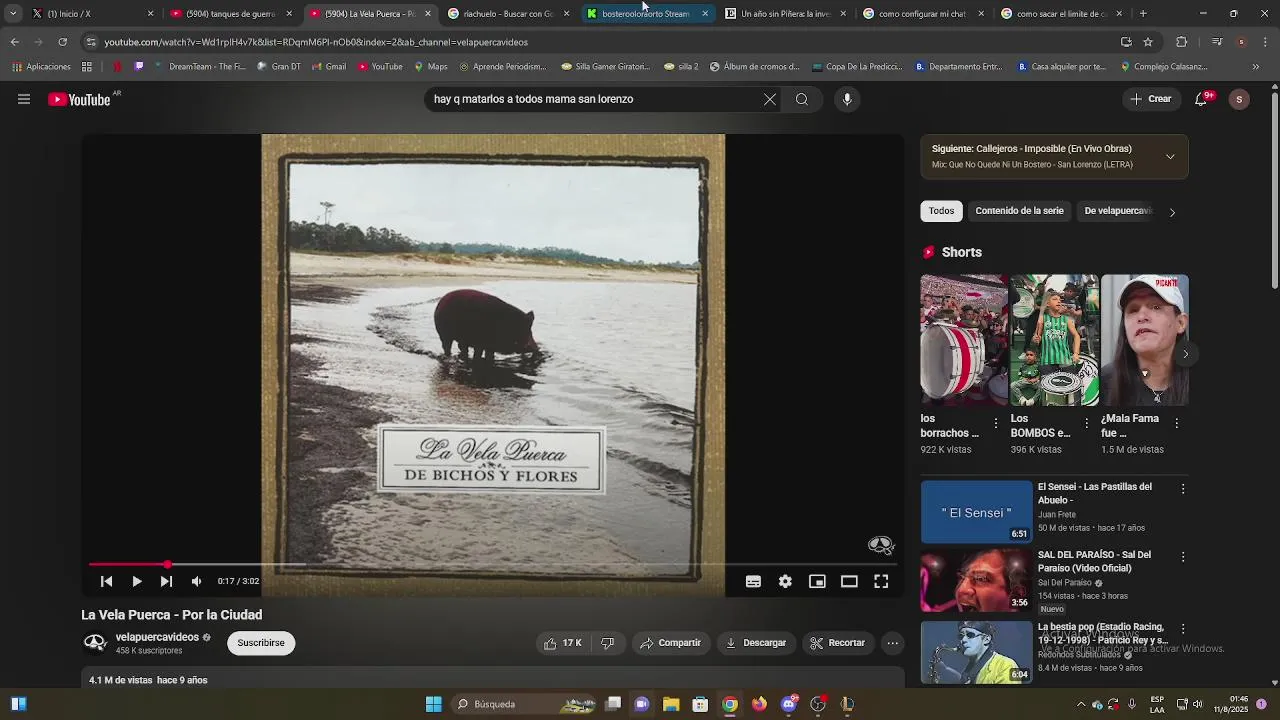This screenshot has width=1280, height=720.
Task: Open options for 'Los BOMBOS' short
Action: tap(1085, 424)
